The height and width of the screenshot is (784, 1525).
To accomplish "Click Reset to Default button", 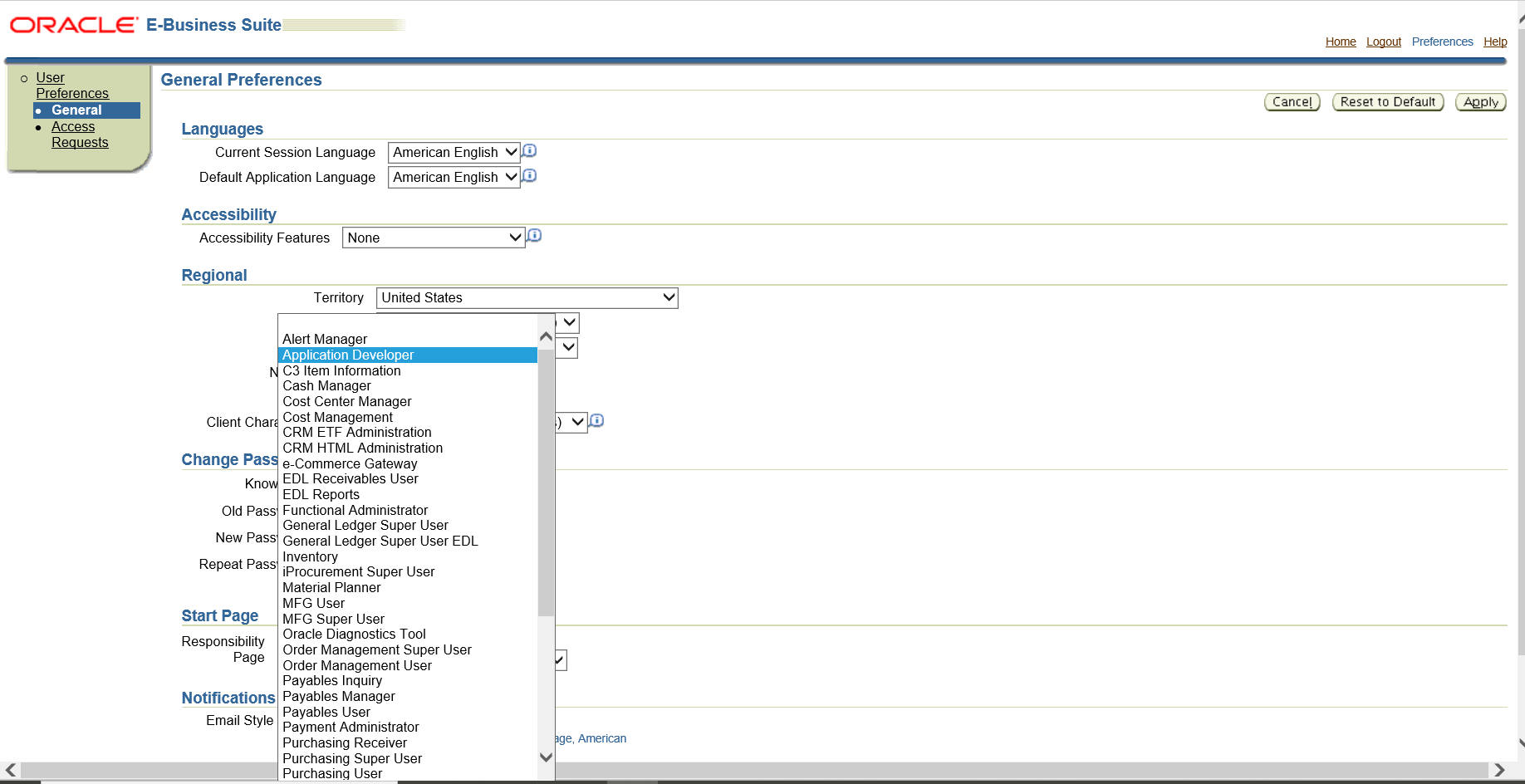I will pos(1388,102).
